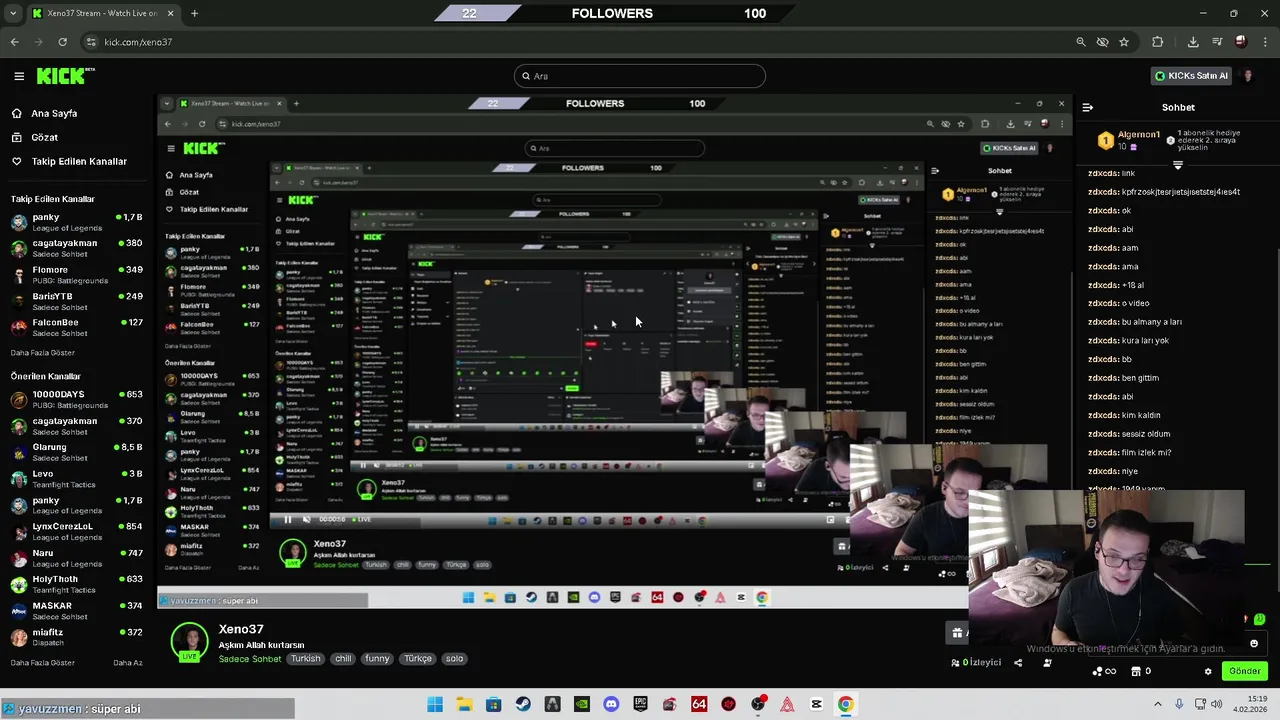Click Gönder send button
The height and width of the screenshot is (720, 1280).
click(1244, 671)
